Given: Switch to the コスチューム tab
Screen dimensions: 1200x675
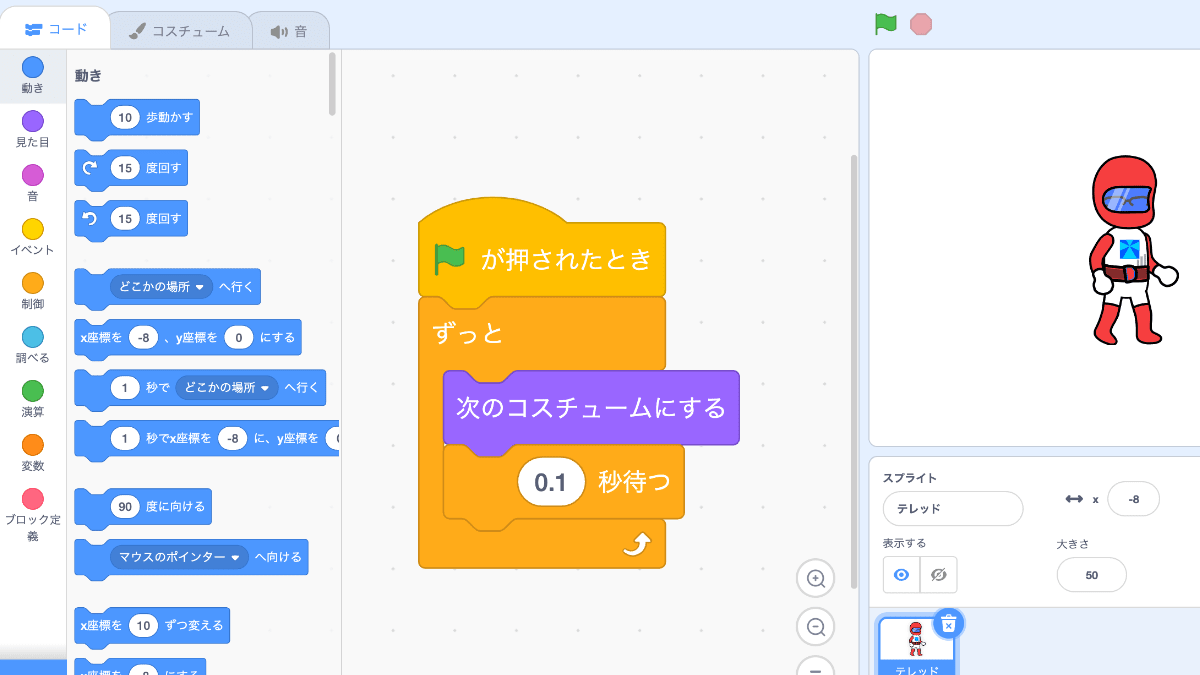Looking at the screenshot, I should [179, 31].
